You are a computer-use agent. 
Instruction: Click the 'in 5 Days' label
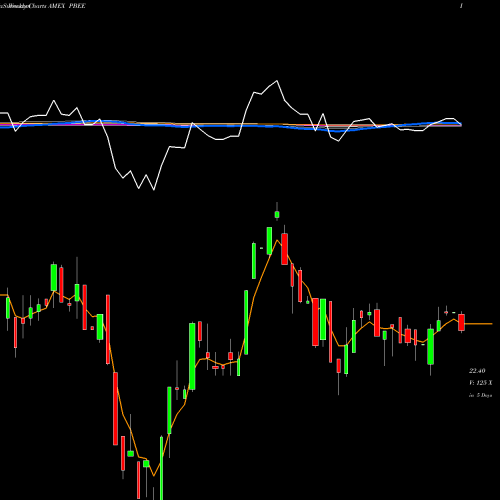coord(480,395)
